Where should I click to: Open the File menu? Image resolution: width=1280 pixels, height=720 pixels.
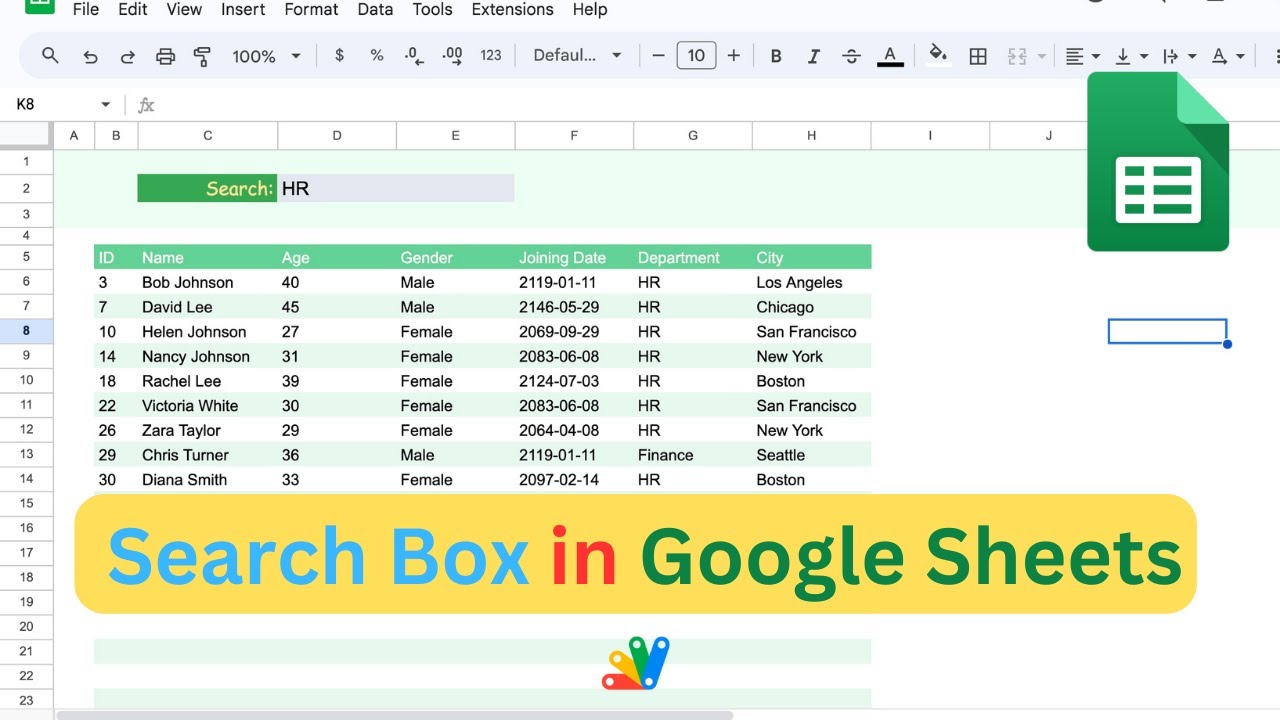(86, 9)
